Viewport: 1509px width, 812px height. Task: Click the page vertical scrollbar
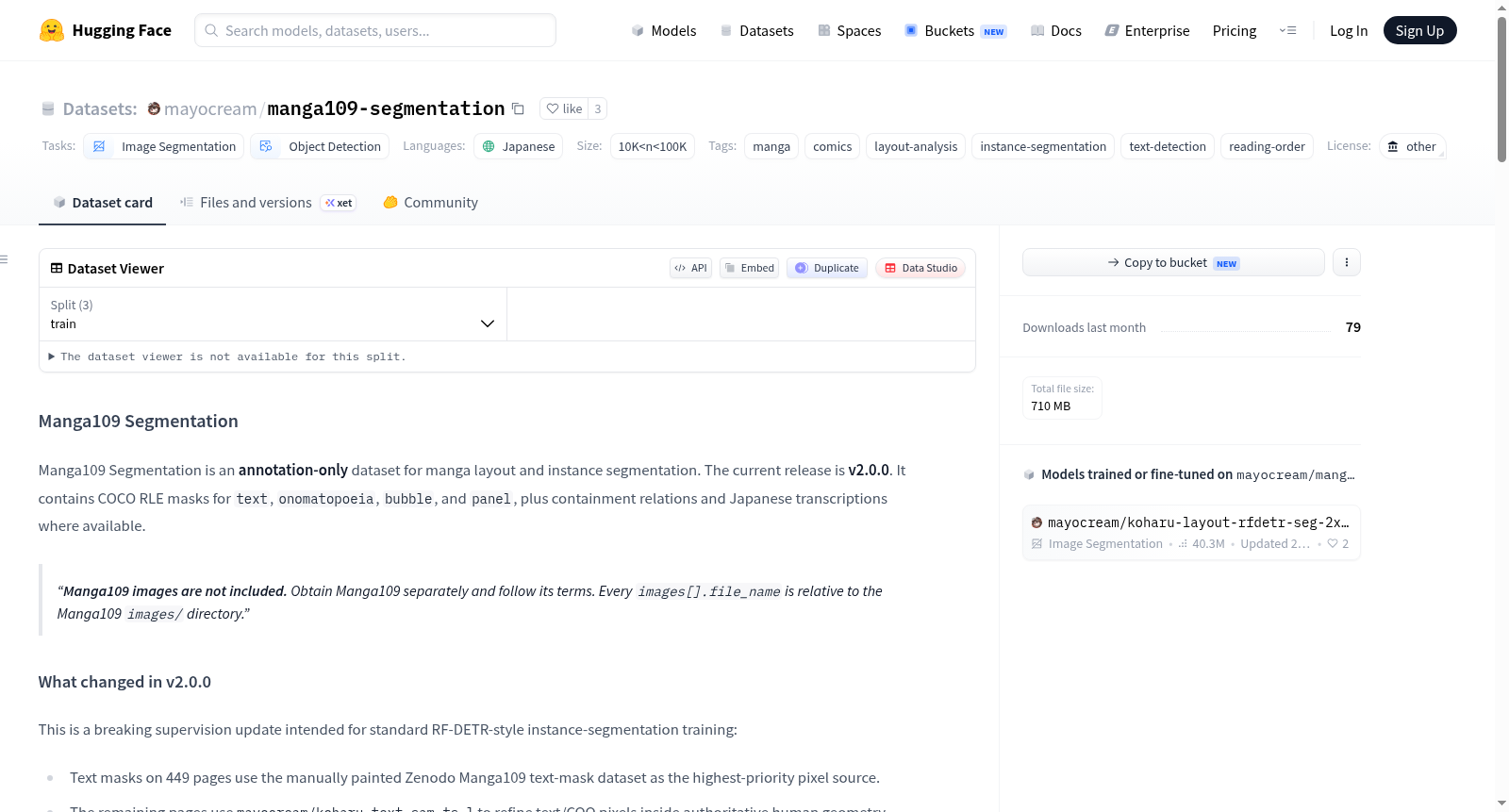1501,90
